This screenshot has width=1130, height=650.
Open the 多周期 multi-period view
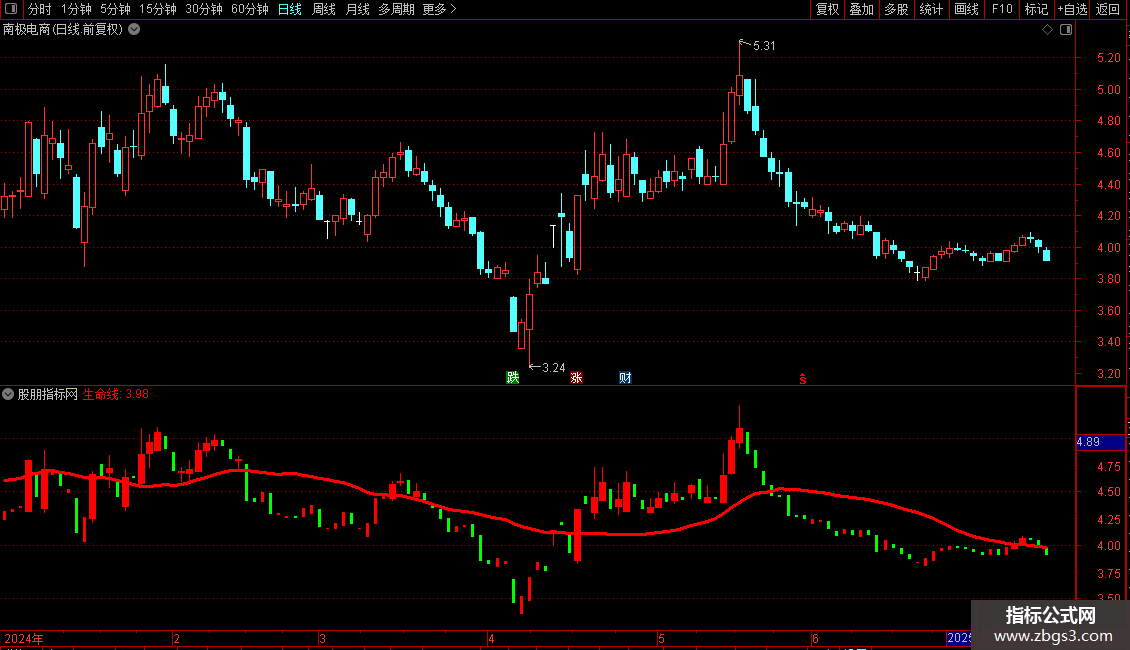tap(396, 9)
